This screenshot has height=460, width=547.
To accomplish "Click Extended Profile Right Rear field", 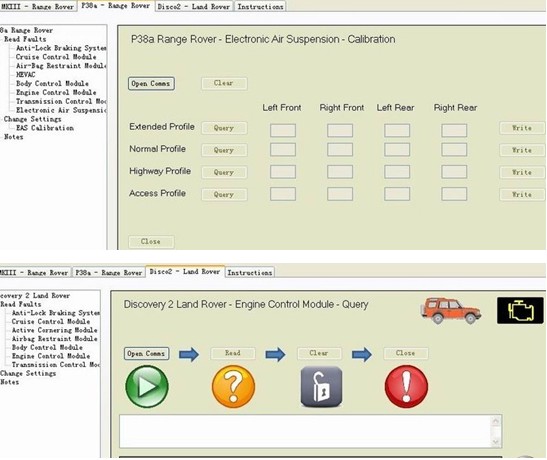I will 454,130.
